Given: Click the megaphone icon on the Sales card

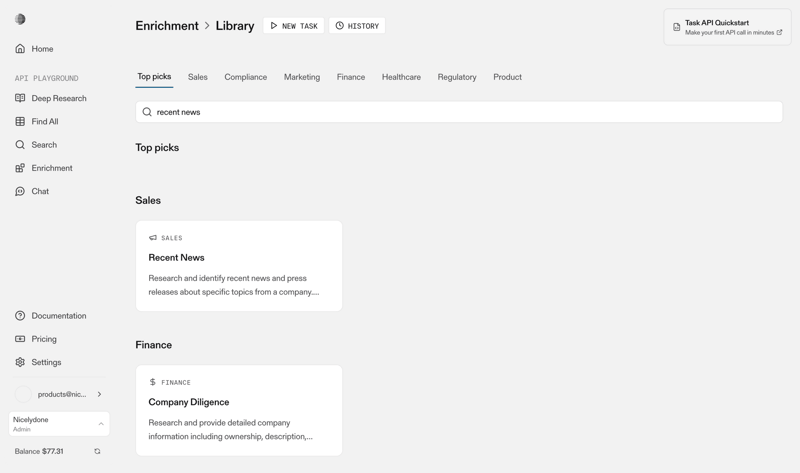Looking at the screenshot, I should click(x=153, y=238).
